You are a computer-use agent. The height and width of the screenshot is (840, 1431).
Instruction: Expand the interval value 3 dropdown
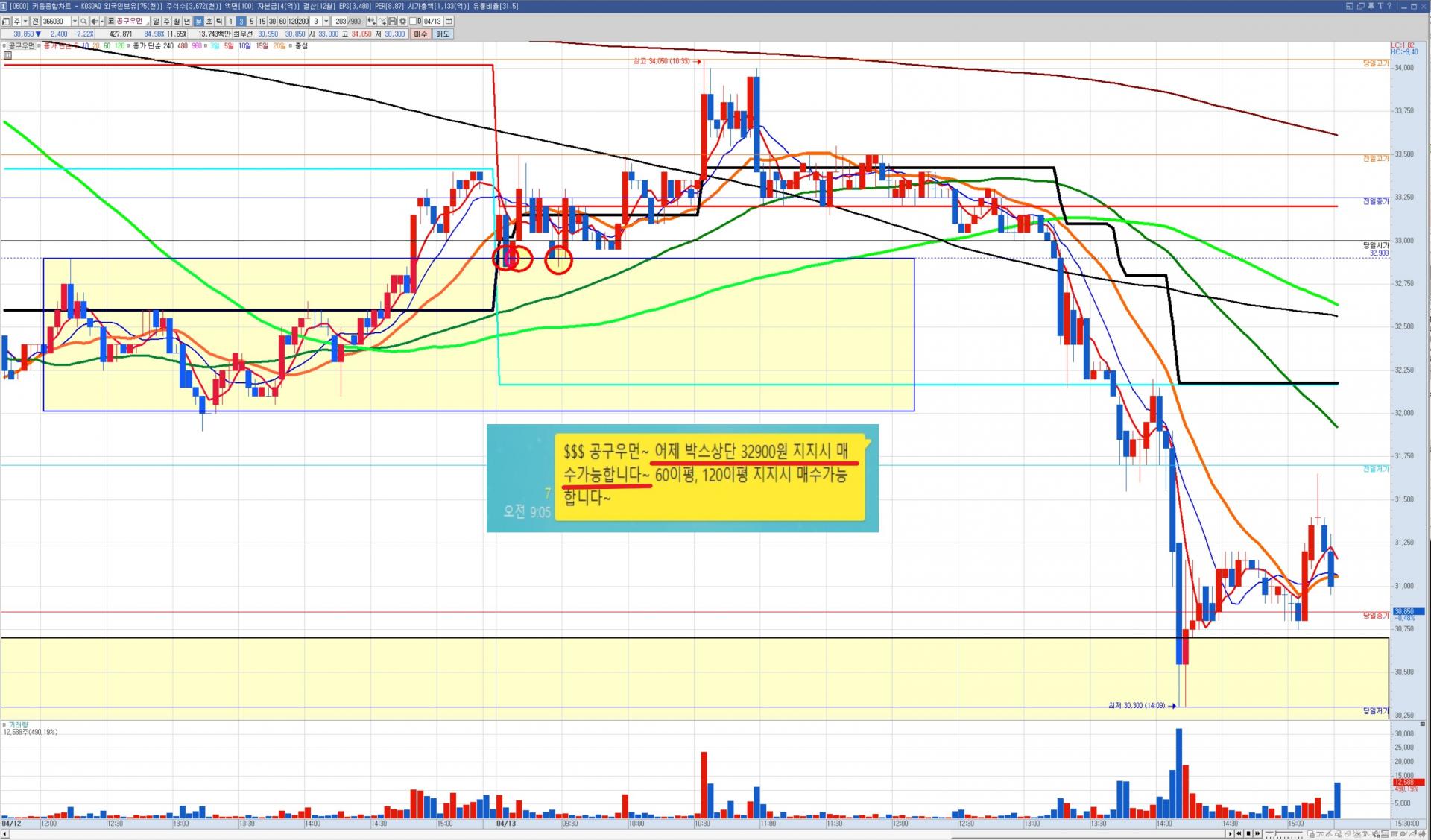pos(326,22)
